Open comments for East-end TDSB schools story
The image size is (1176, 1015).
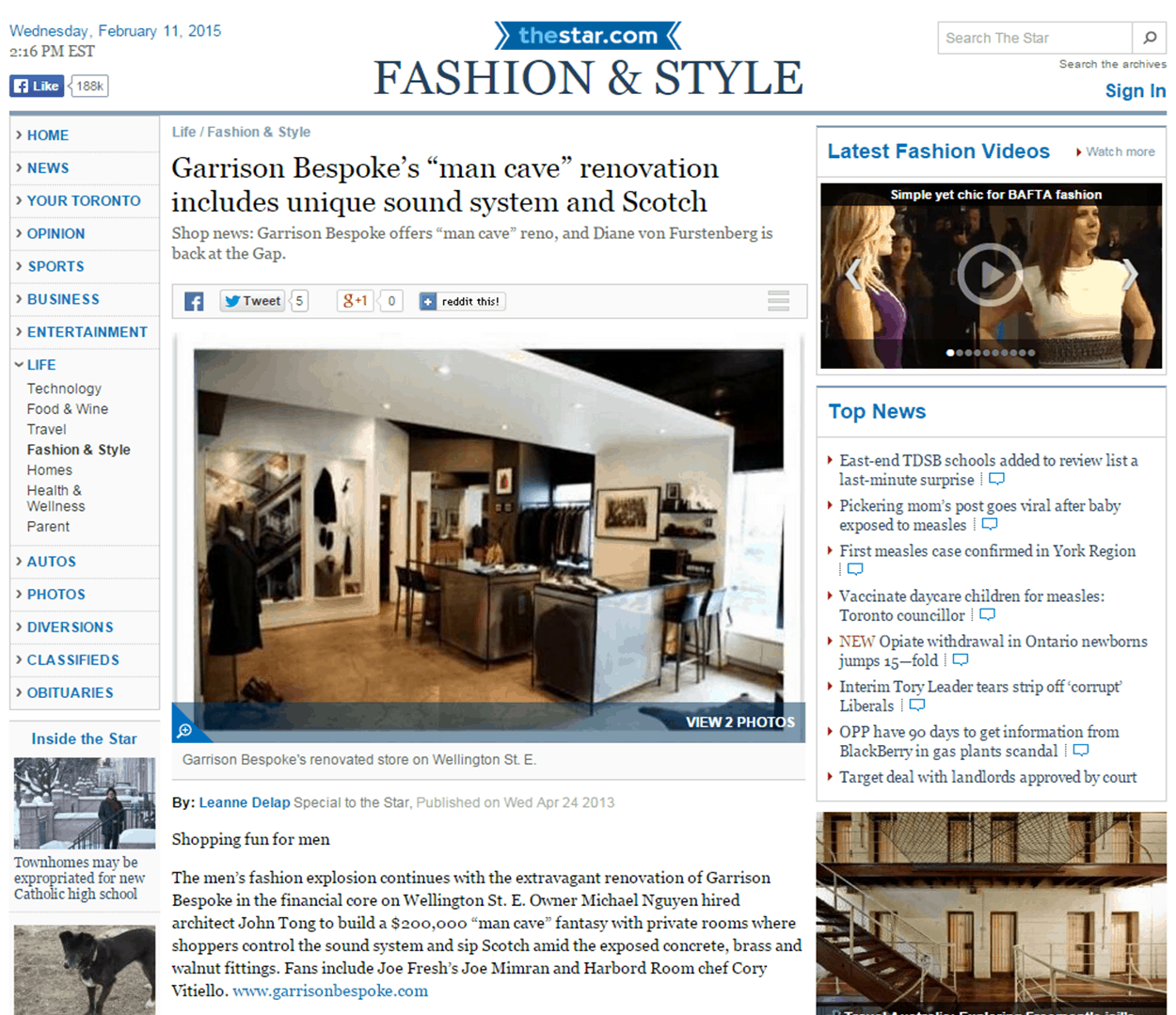click(996, 480)
